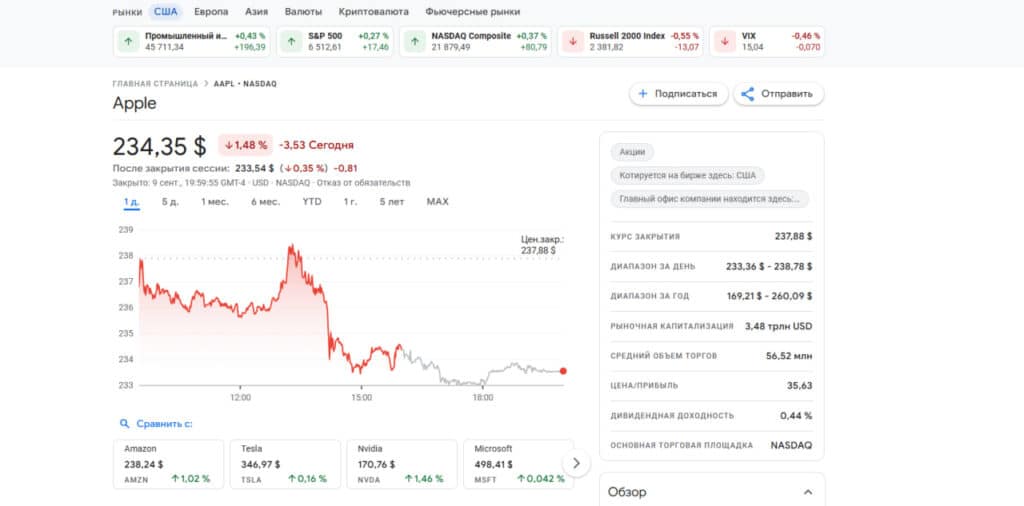Open the Криптовалюта tab
Screen dimensions: 1024x506
(x=374, y=12)
